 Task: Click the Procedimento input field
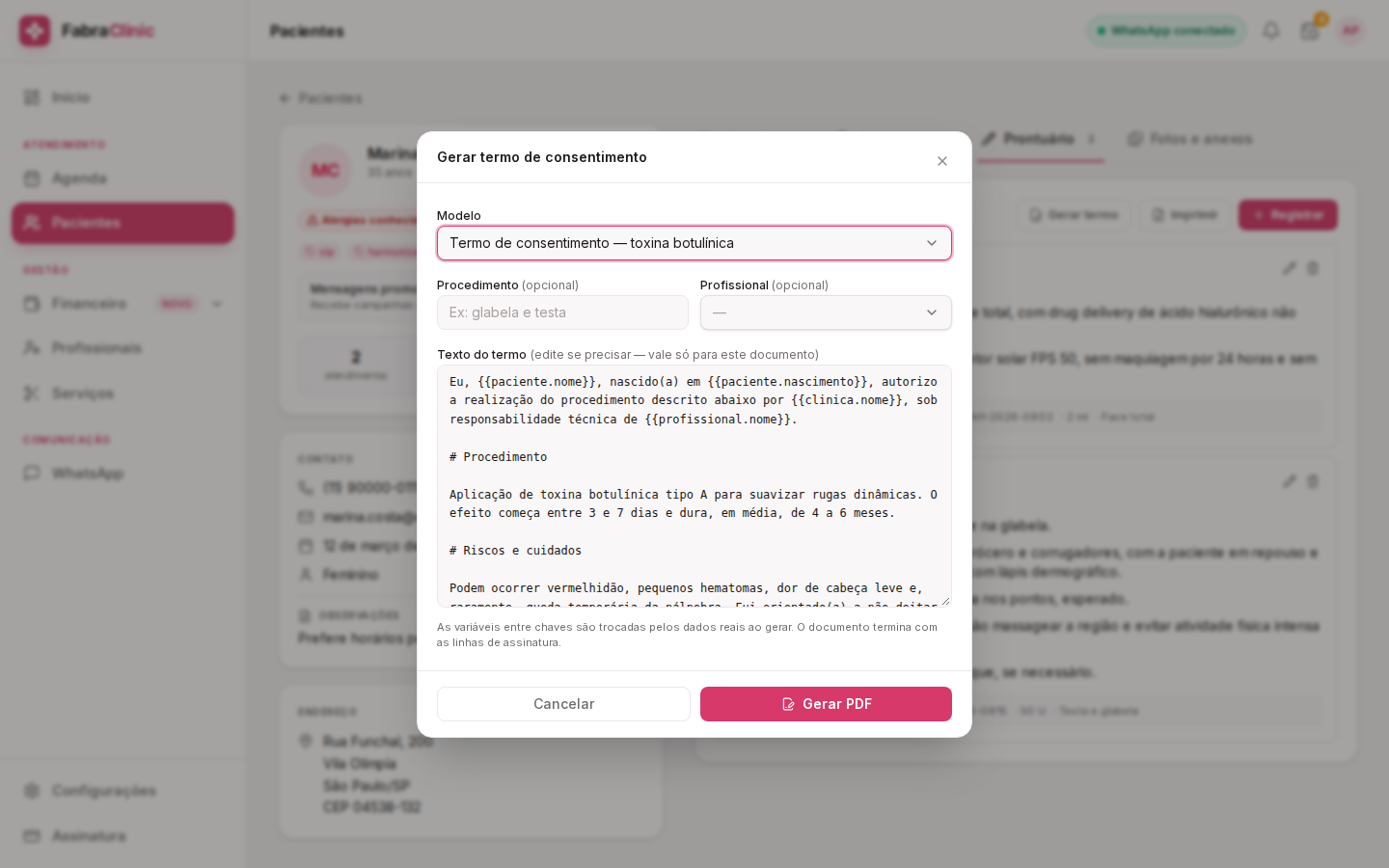point(562,312)
